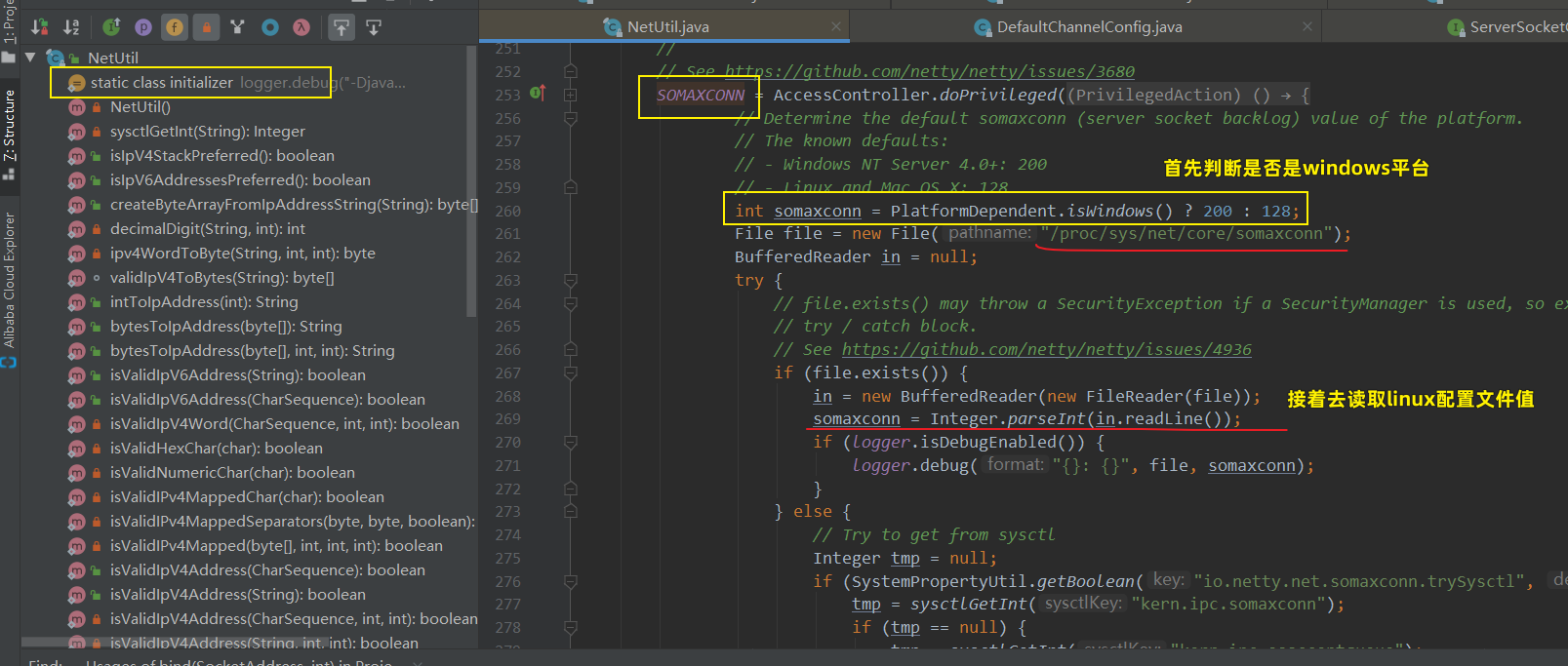Toggle Show Properties purple p icon
This screenshot has width=1568, height=666.
[143, 27]
